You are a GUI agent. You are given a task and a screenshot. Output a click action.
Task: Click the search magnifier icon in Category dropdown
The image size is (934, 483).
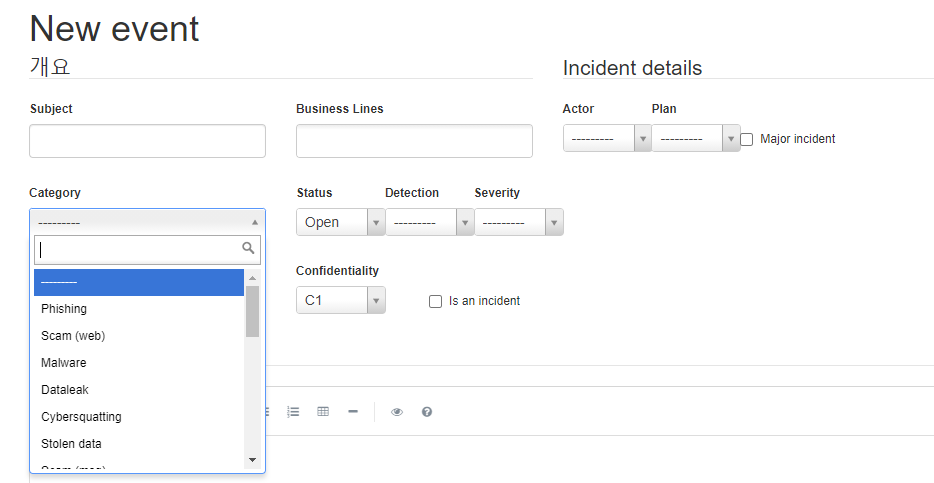click(248, 248)
